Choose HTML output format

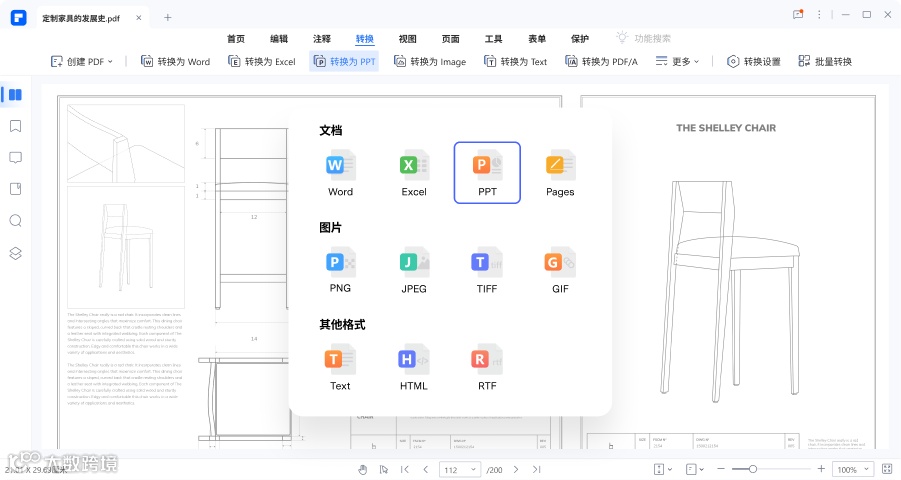coord(414,367)
